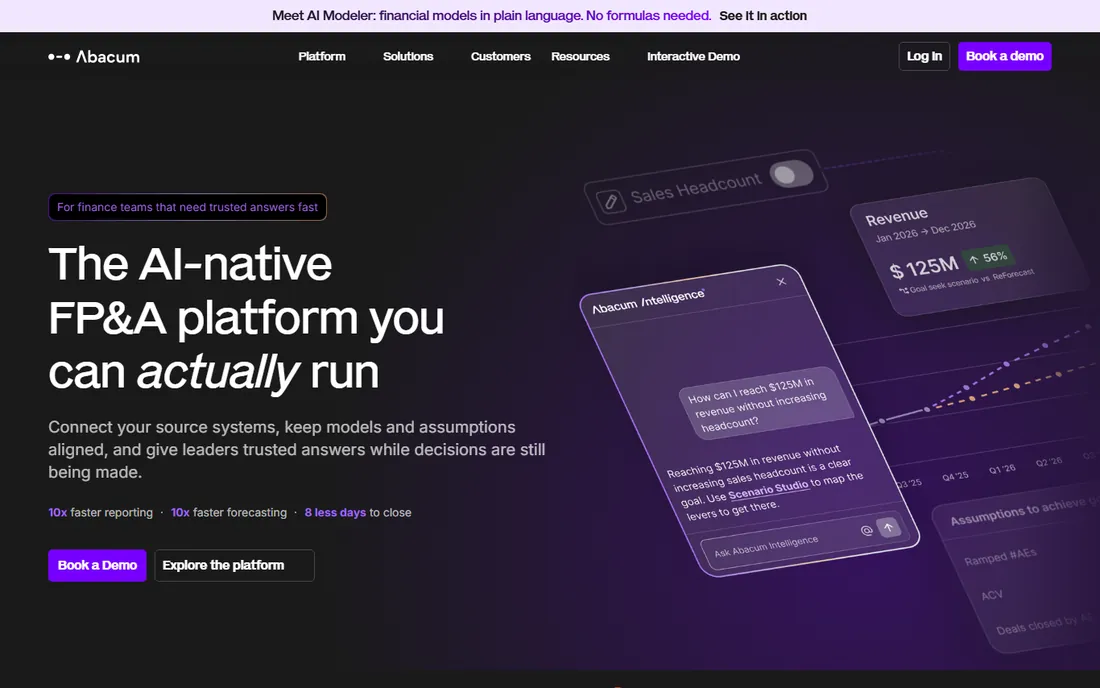Click the '10x faster reporting' text
The height and width of the screenshot is (688, 1100).
coord(100,513)
